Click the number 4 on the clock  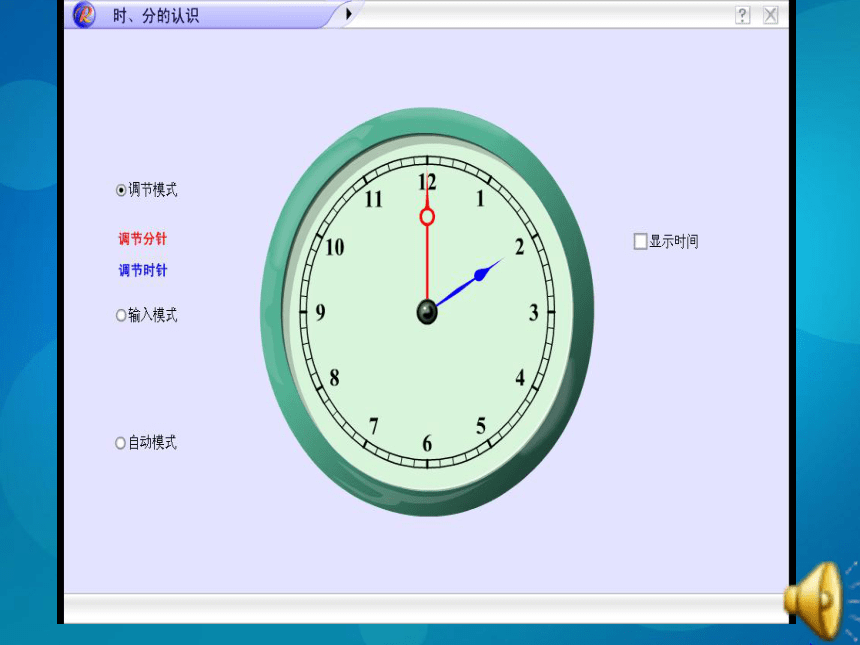pyautogui.click(x=520, y=377)
